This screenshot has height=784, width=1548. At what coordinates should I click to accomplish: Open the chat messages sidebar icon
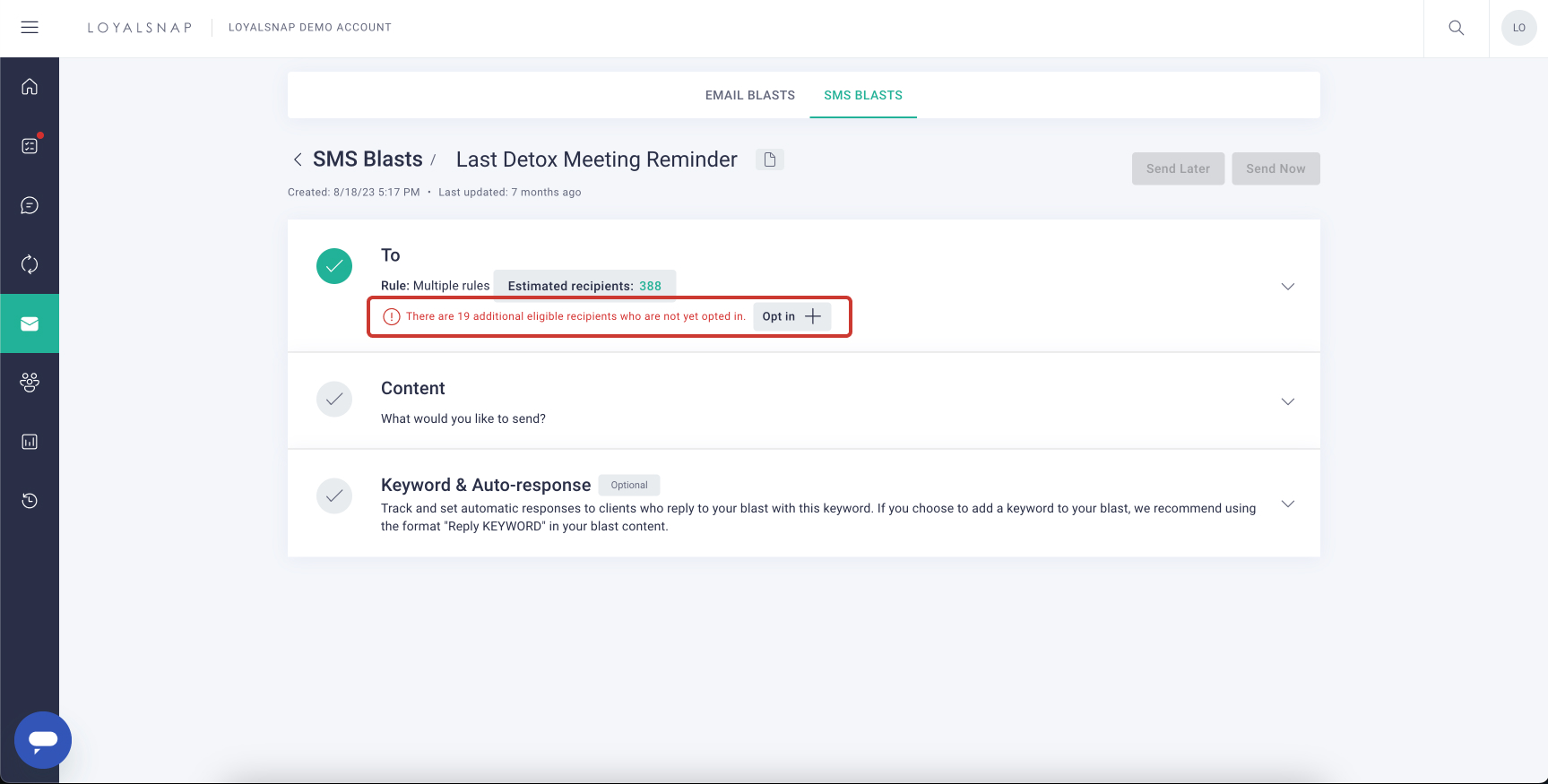tap(30, 205)
